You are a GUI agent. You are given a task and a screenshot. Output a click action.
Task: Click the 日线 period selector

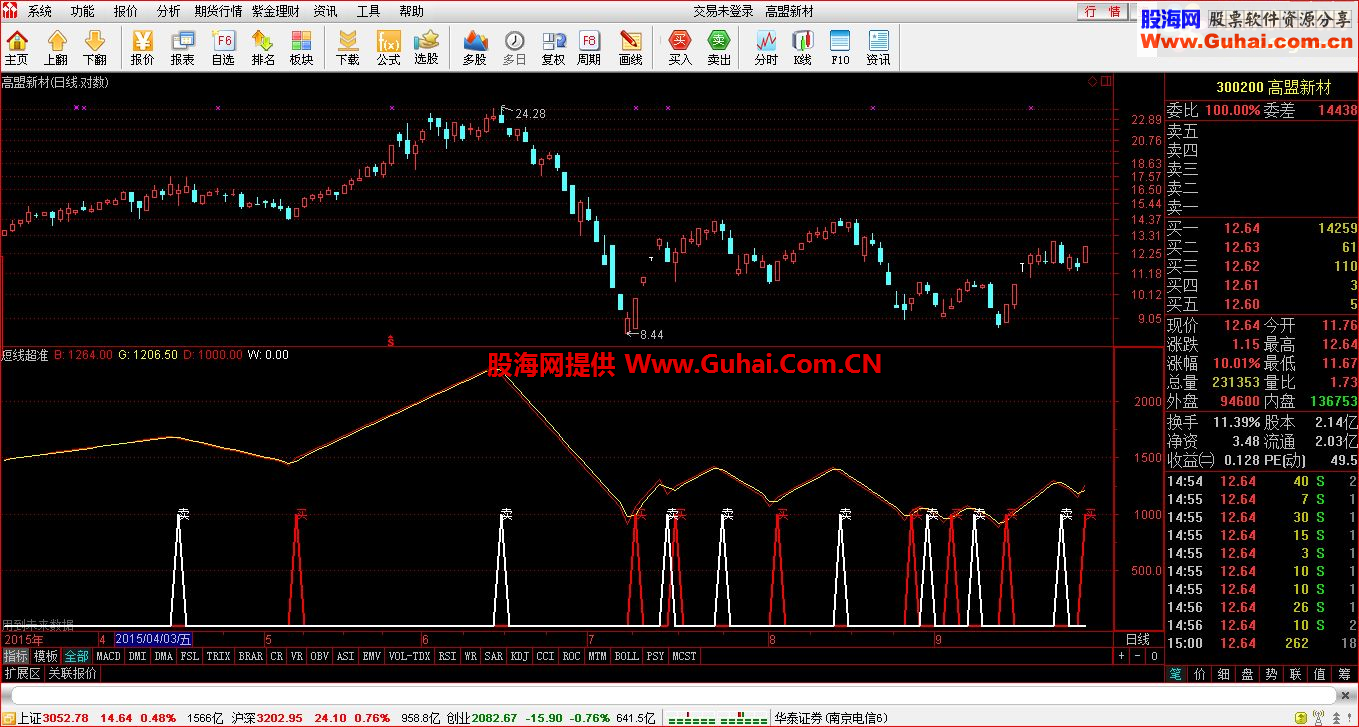tap(1138, 639)
